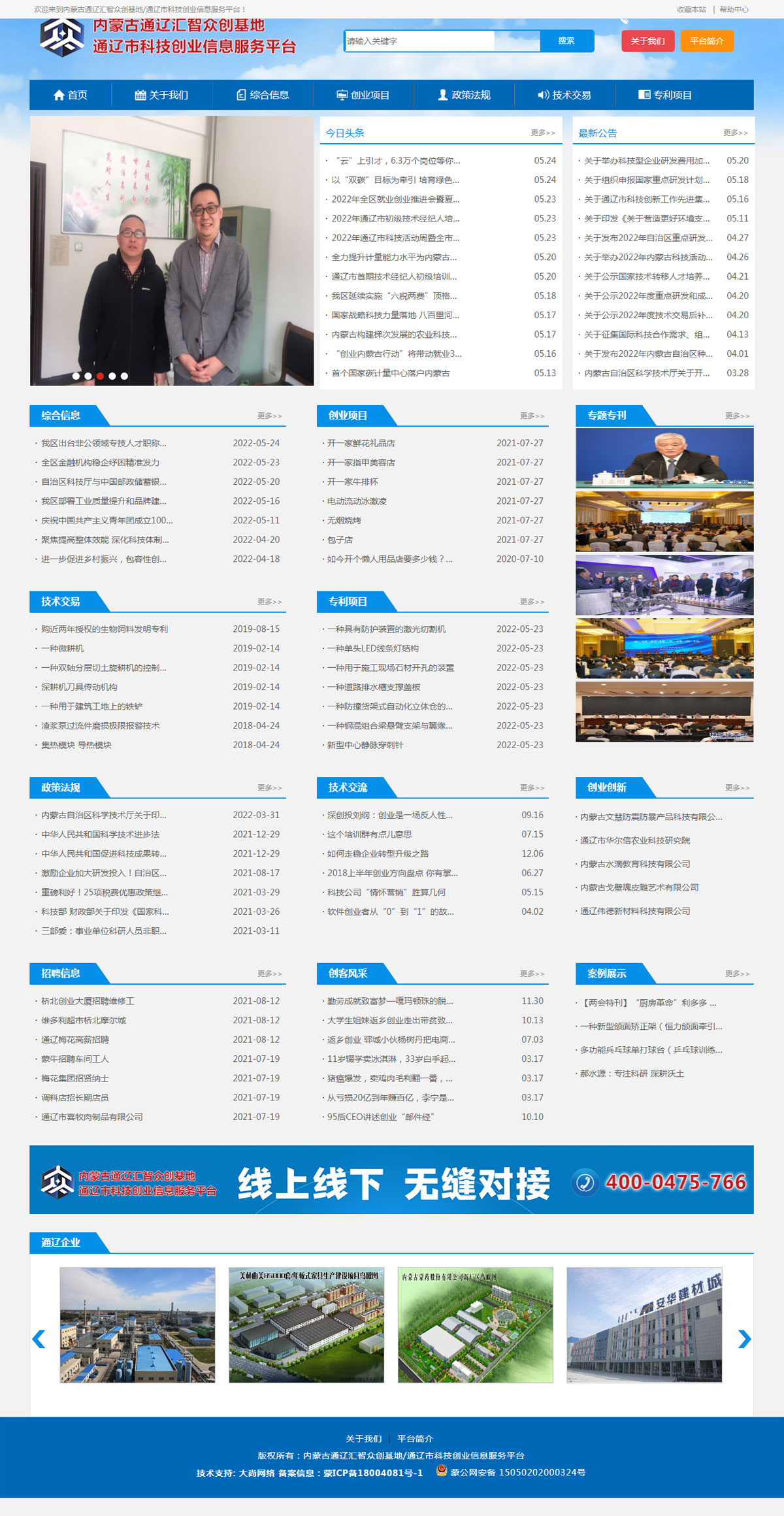Click the keyword search input field
Screen dimensions: 784x1516
[419, 41]
